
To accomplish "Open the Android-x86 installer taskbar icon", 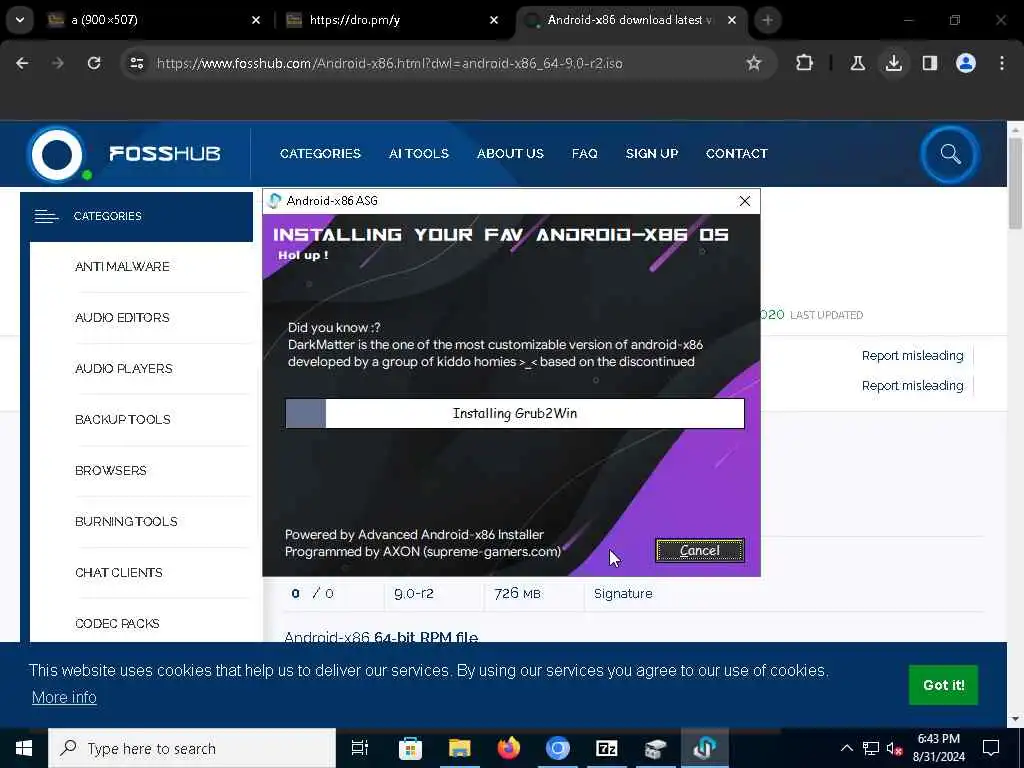I will [704, 748].
